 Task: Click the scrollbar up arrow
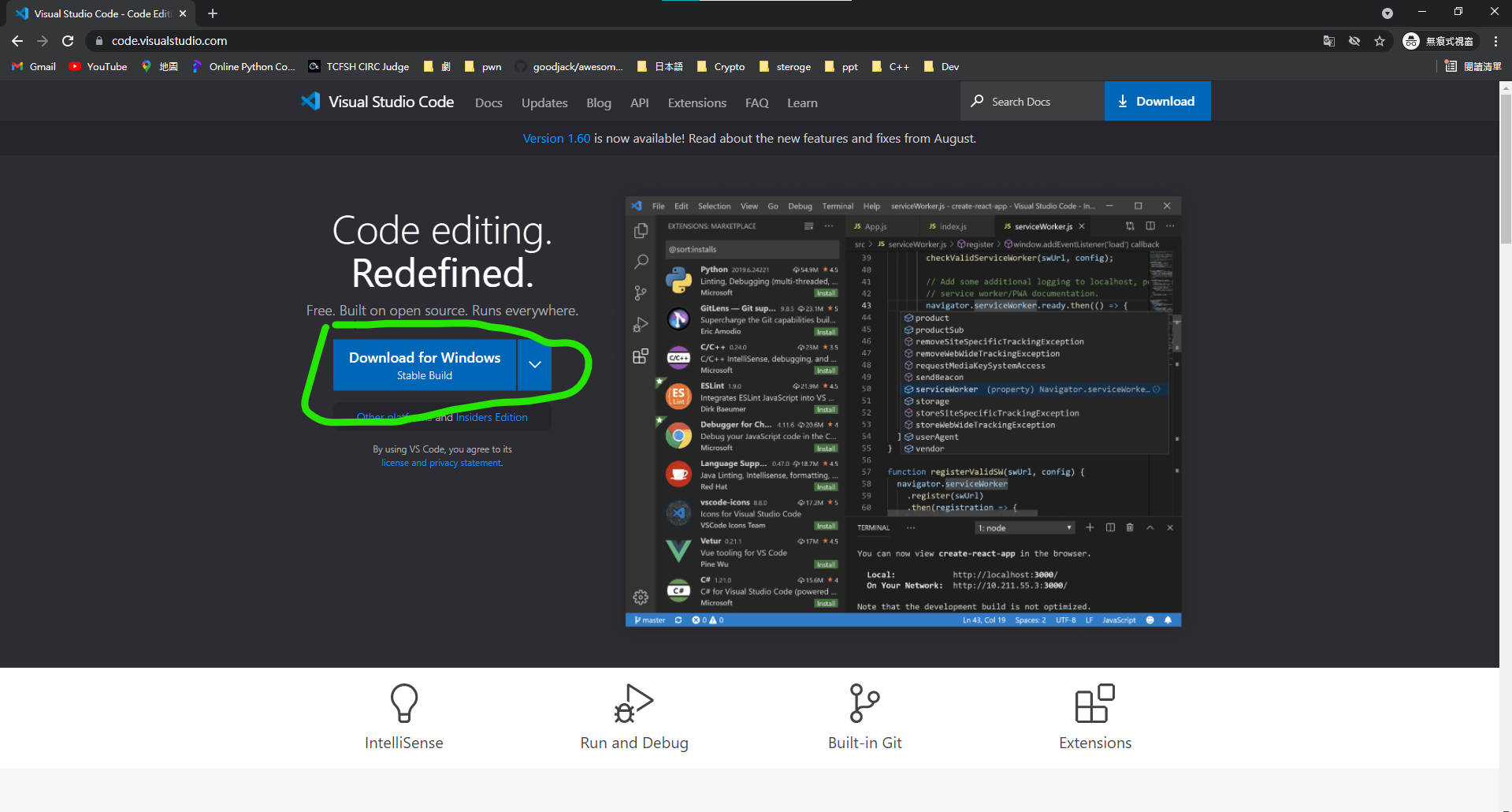click(x=1506, y=88)
